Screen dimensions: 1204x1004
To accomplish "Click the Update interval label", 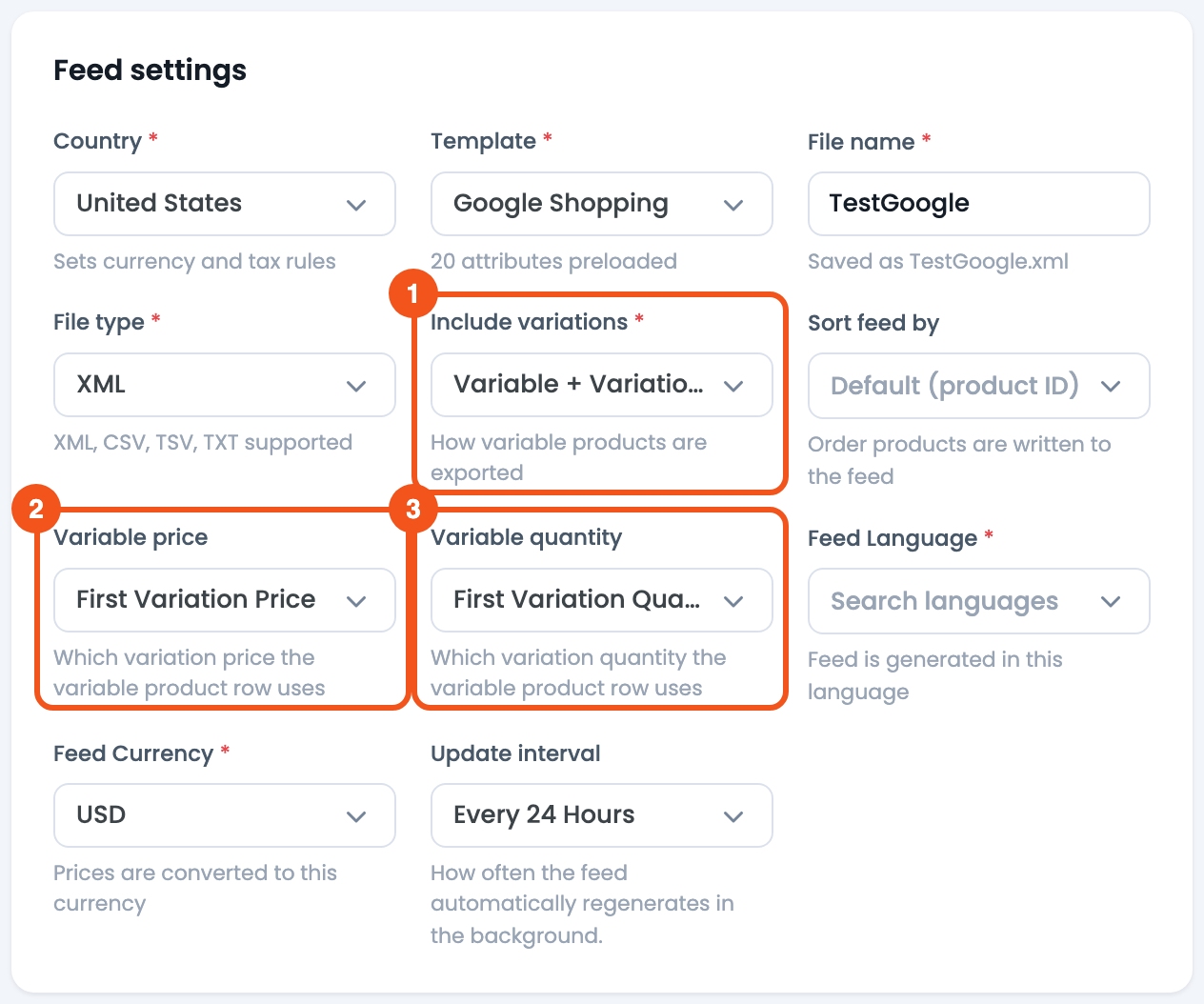I will (x=515, y=753).
